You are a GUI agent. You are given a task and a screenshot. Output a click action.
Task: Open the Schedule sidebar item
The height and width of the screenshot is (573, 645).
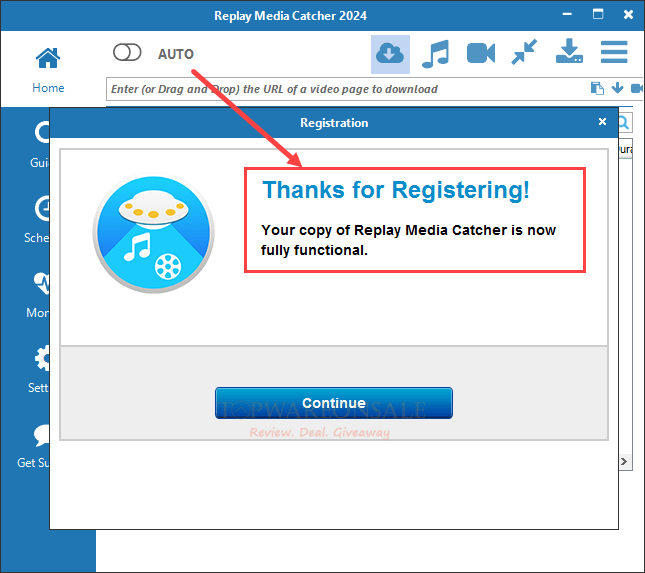pos(37,219)
